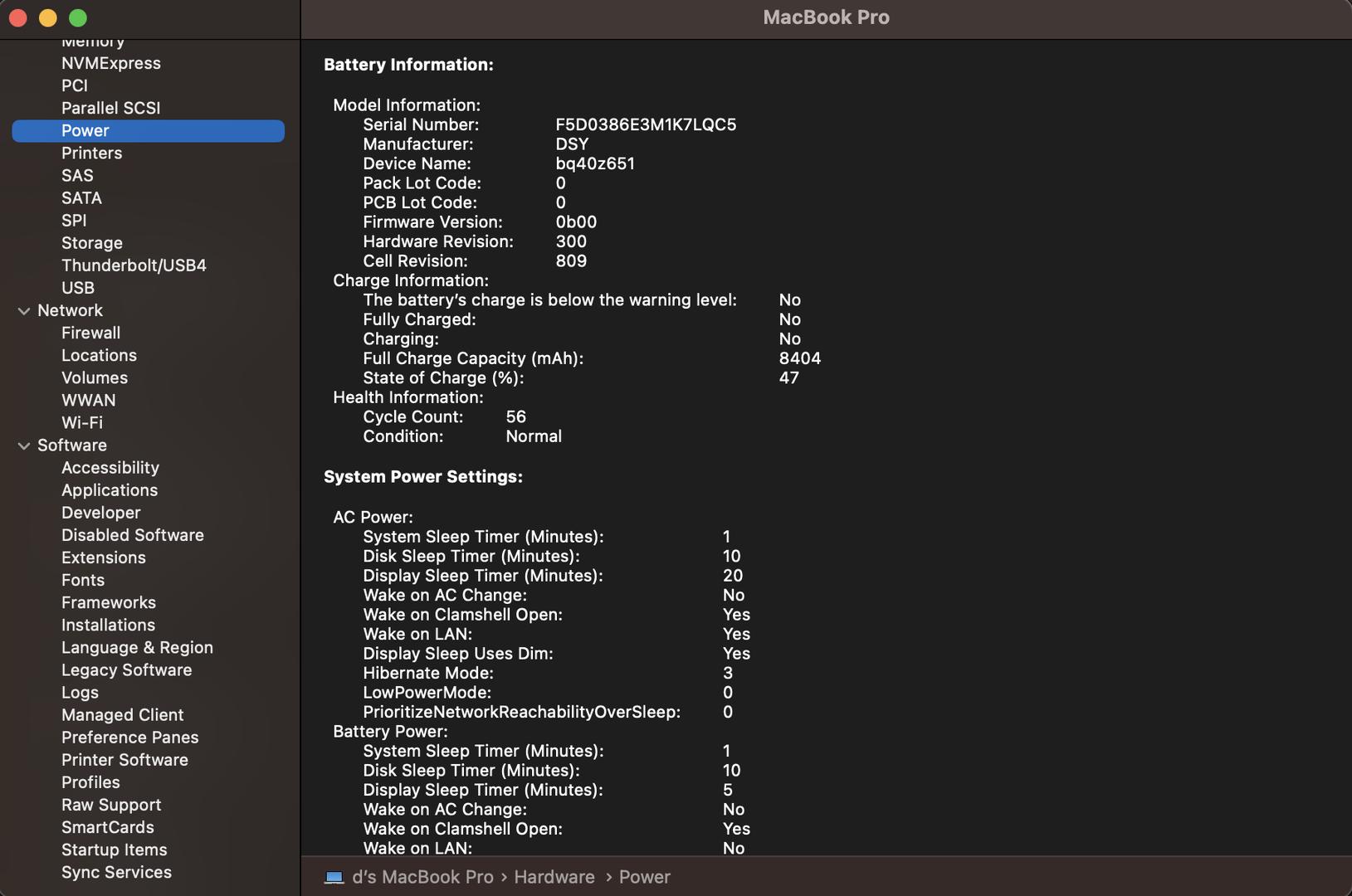Click the laptop icon in the path bar
The height and width of the screenshot is (896, 1352).
tap(334, 877)
